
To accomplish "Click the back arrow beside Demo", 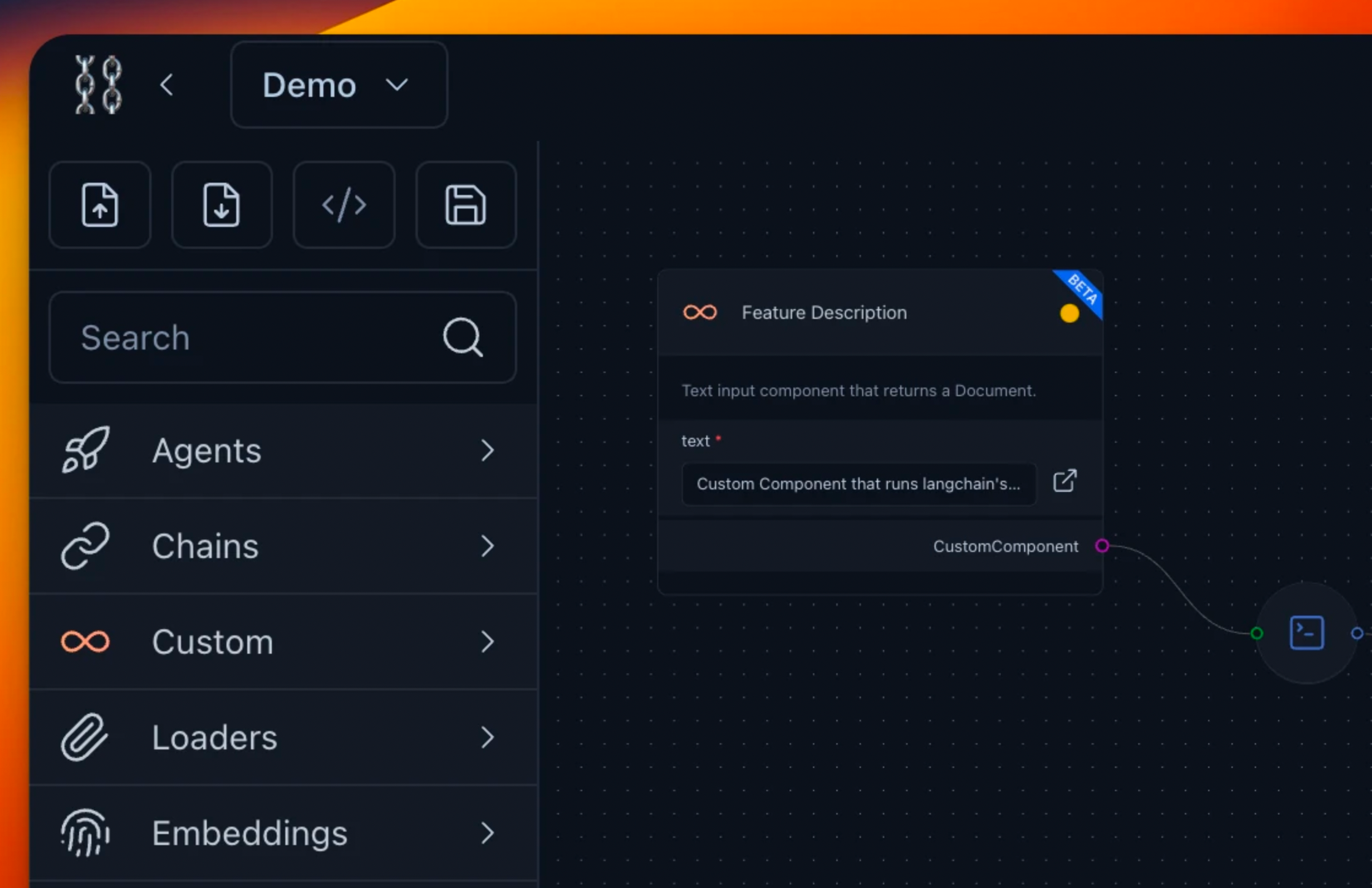I will 167,85.
